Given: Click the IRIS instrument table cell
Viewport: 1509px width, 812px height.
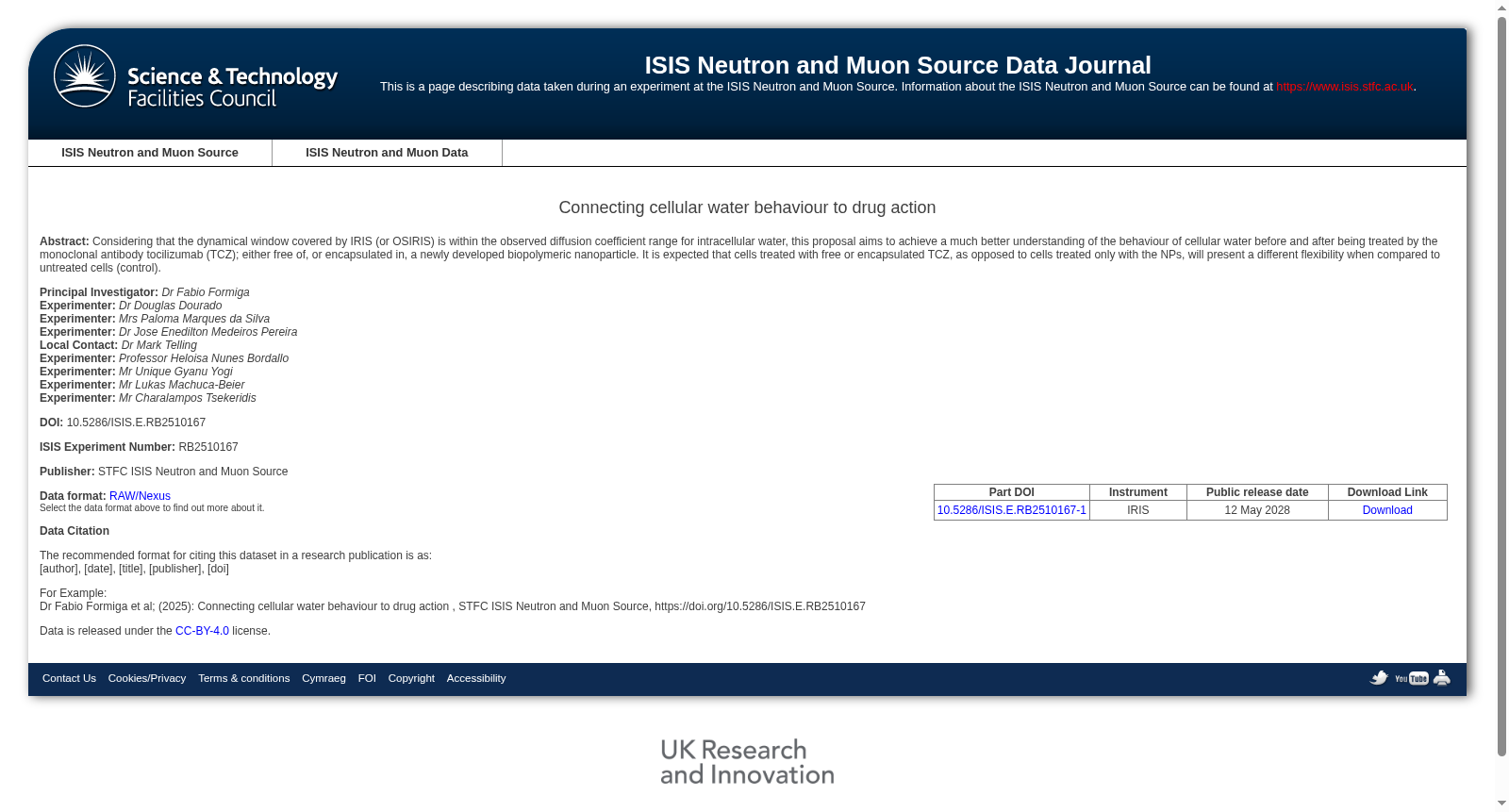Looking at the screenshot, I should point(1138,510).
